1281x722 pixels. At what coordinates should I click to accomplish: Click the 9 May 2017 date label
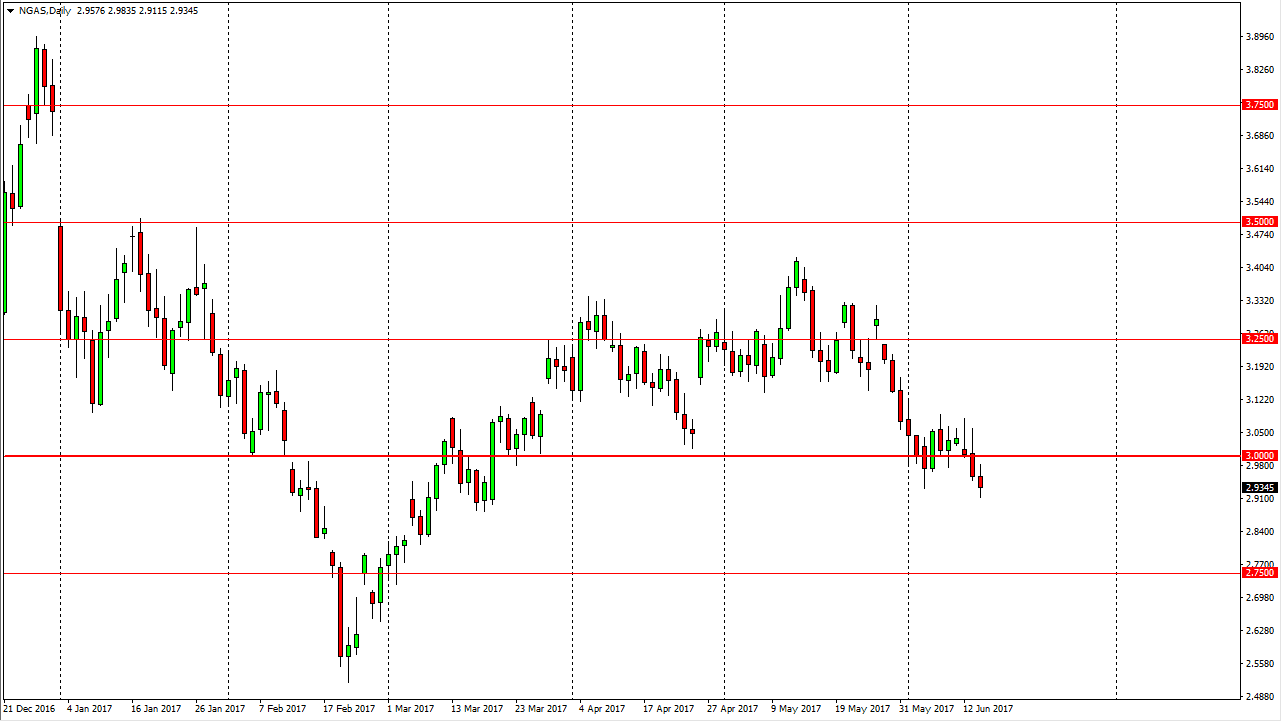[x=795, y=709]
